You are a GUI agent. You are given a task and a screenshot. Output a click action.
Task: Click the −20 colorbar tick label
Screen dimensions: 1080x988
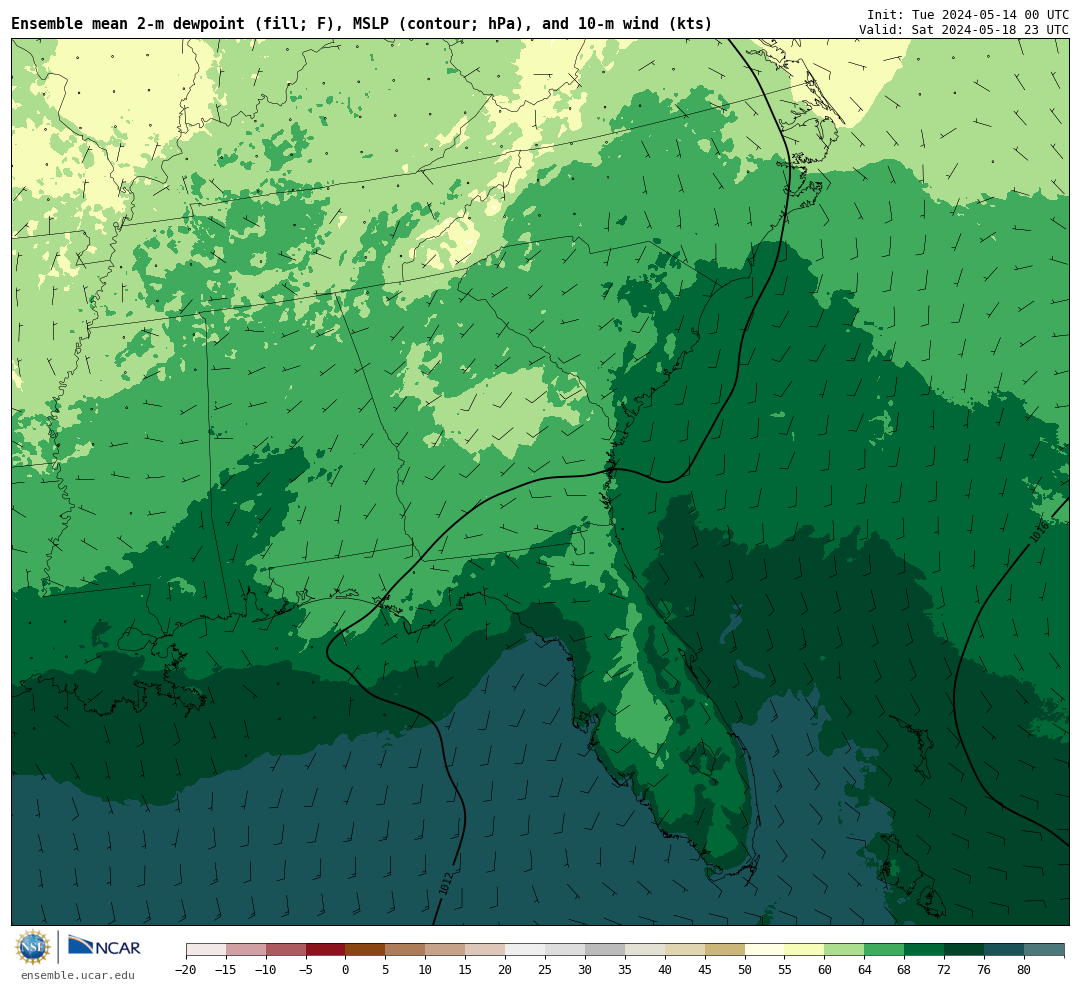tap(186, 969)
